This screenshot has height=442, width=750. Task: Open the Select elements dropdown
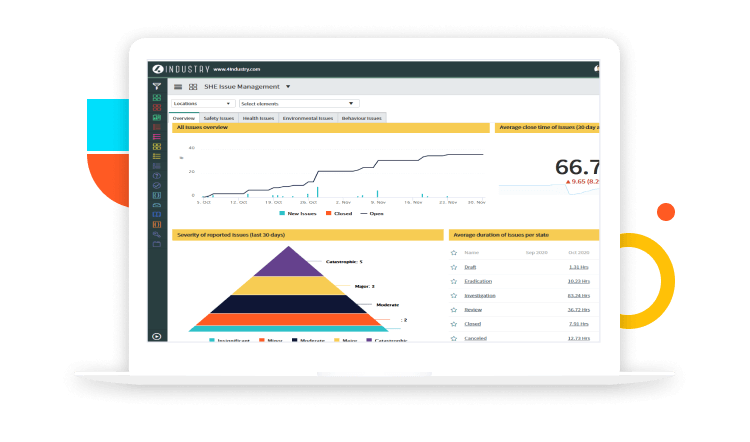299,103
